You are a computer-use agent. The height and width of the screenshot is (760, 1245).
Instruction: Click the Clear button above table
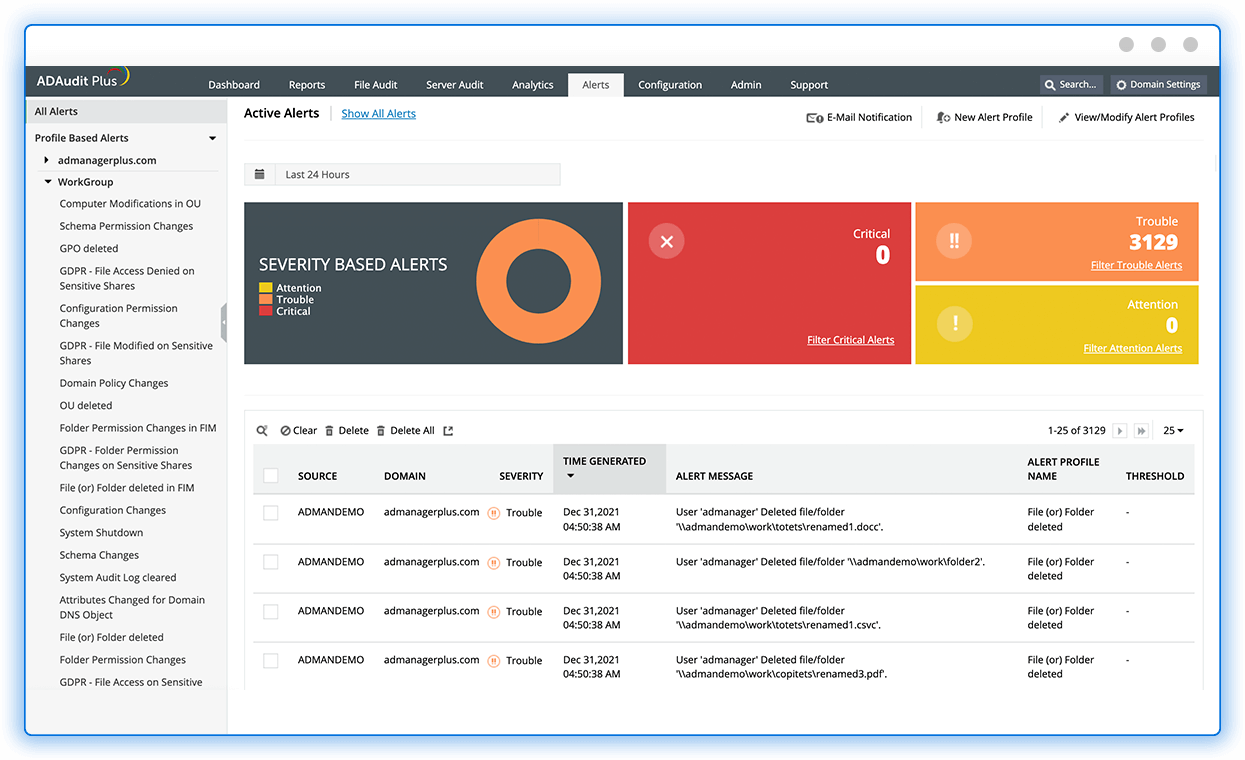click(298, 431)
